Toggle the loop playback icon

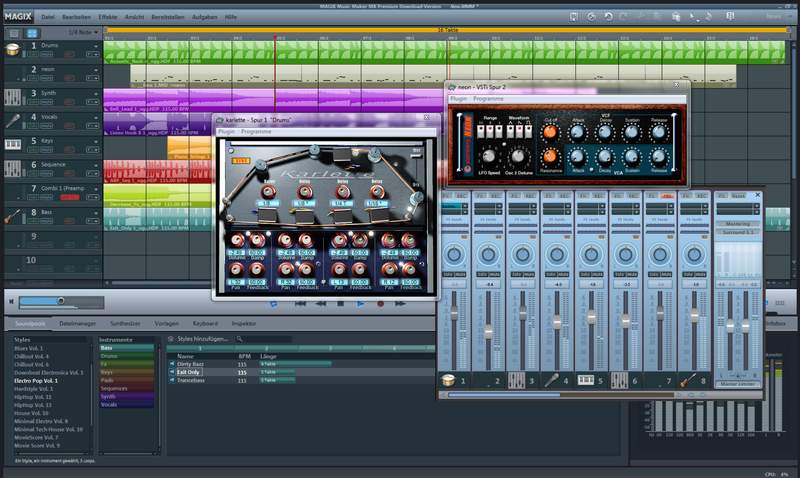273,304
